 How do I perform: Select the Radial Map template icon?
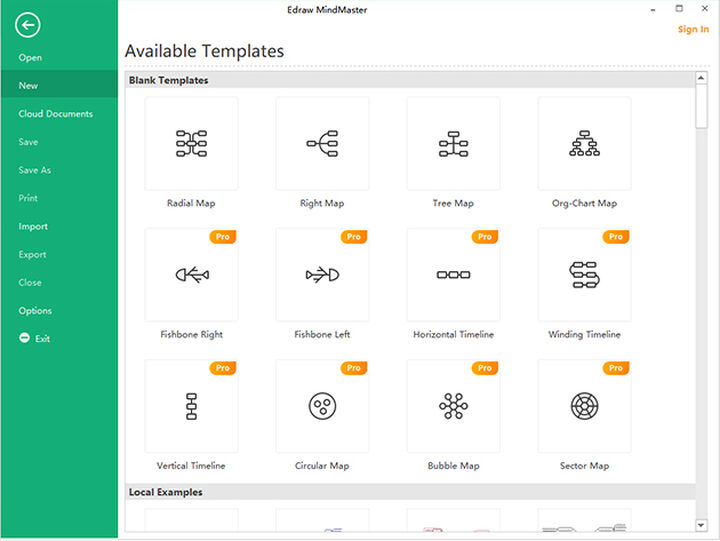191,144
